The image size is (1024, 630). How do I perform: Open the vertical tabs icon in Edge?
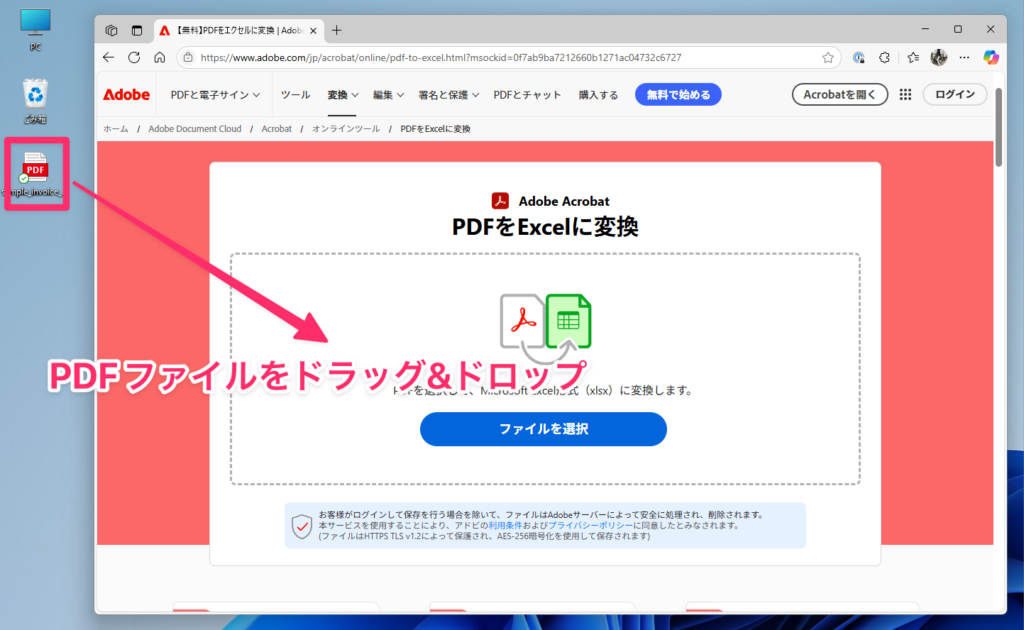[136, 30]
